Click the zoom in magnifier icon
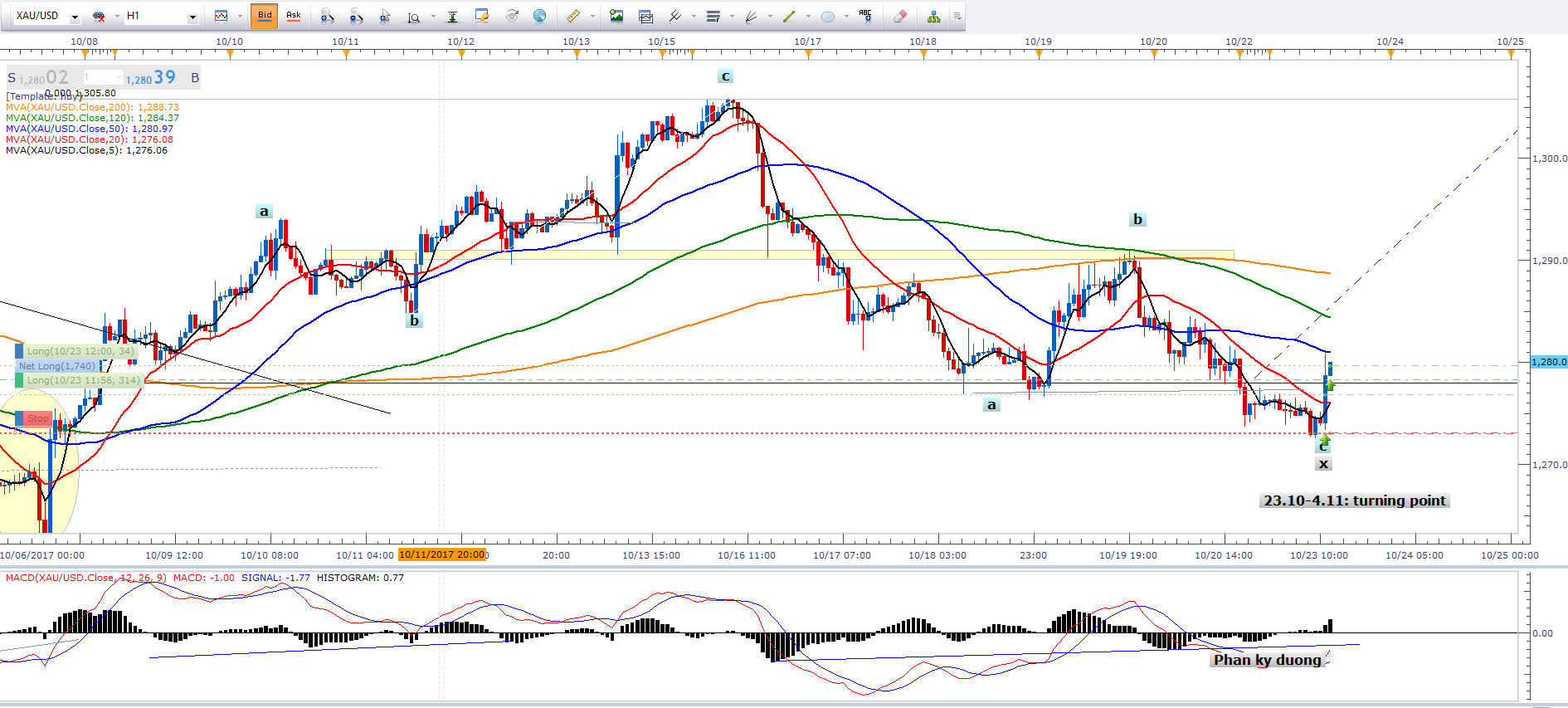 pos(327,16)
